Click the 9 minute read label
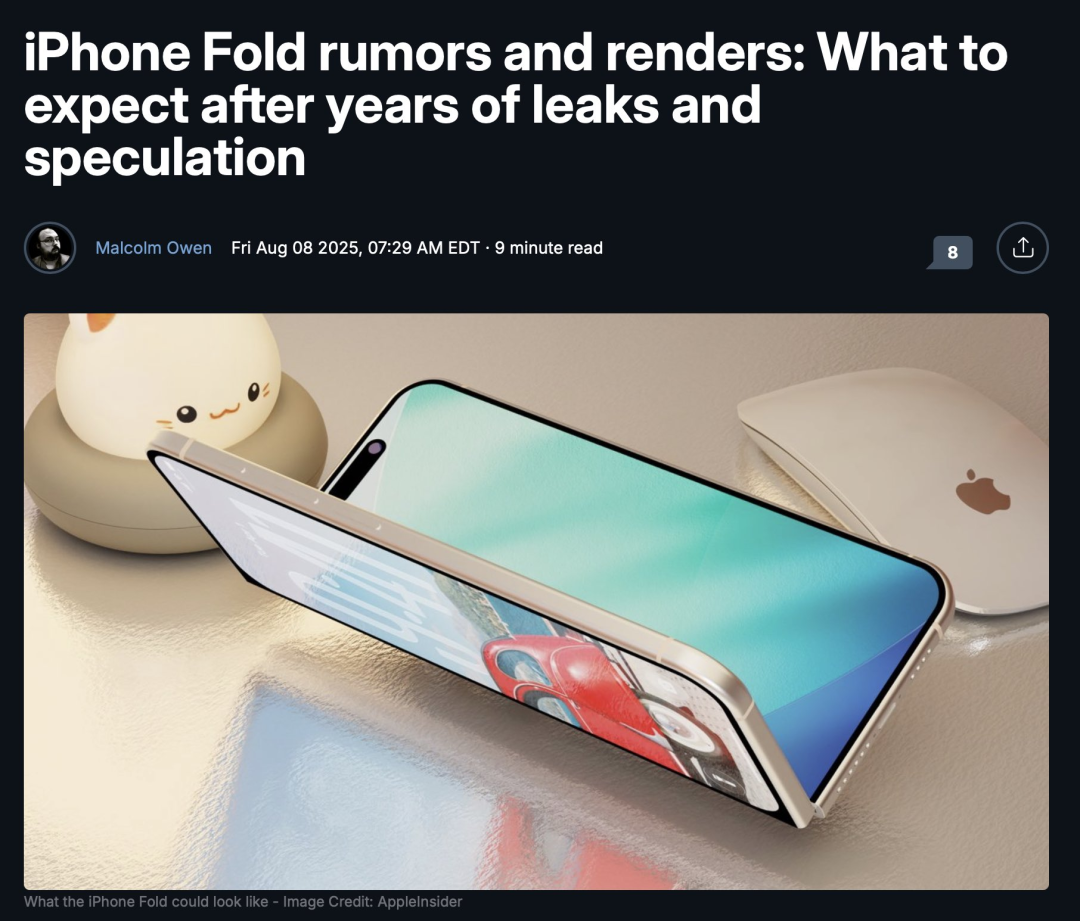 [x=548, y=248]
